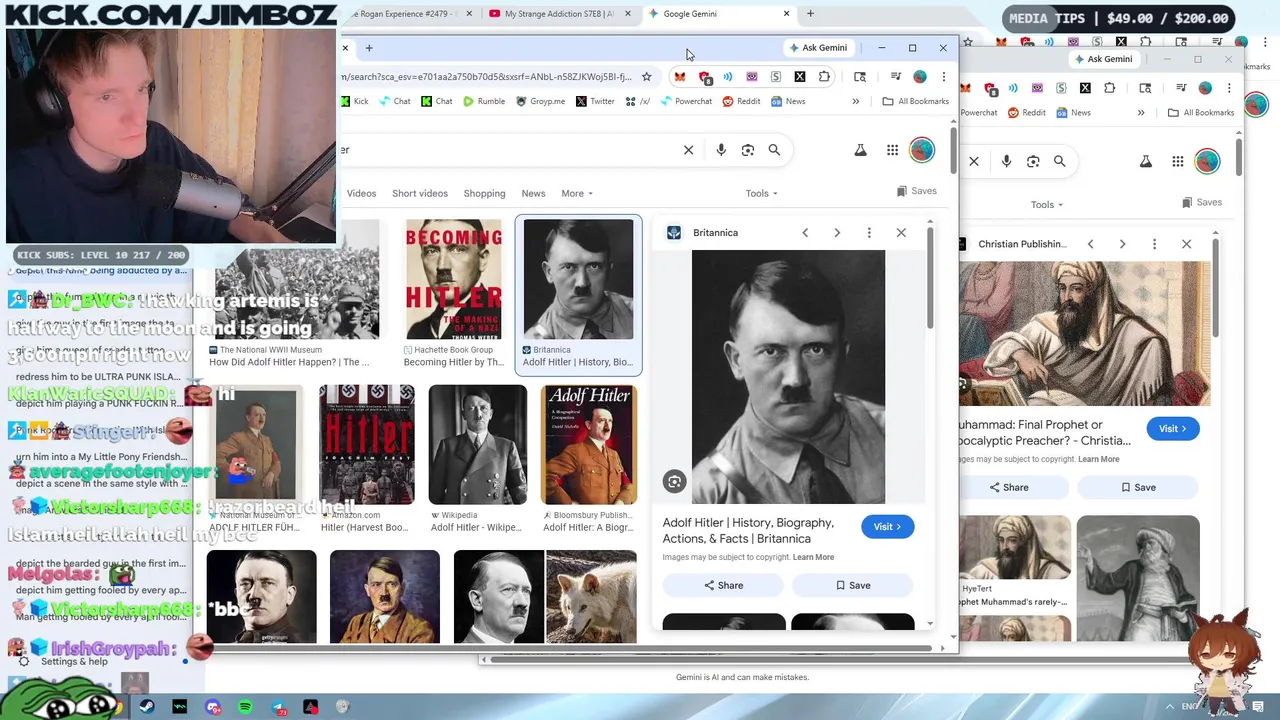The width and height of the screenshot is (1280, 720).
Task: Click the microphone icon in the right window
Action: tap(1006, 161)
